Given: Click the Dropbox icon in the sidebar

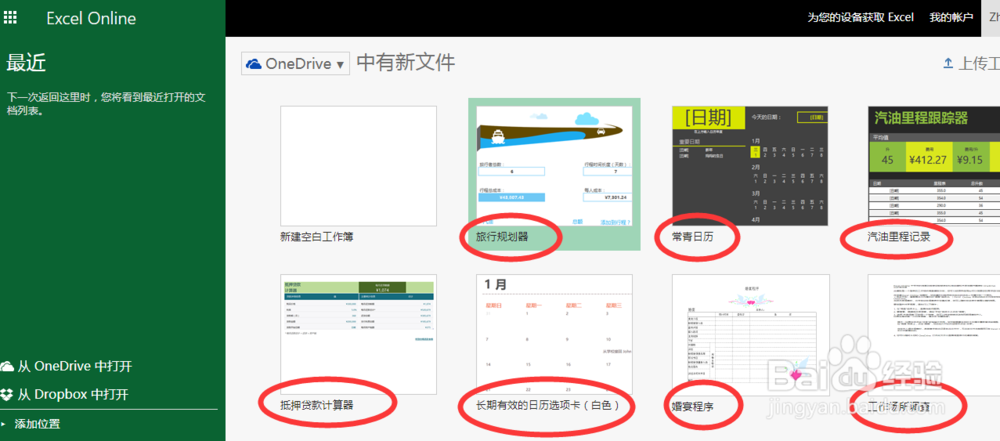Looking at the screenshot, I should [x=6, y=394].
